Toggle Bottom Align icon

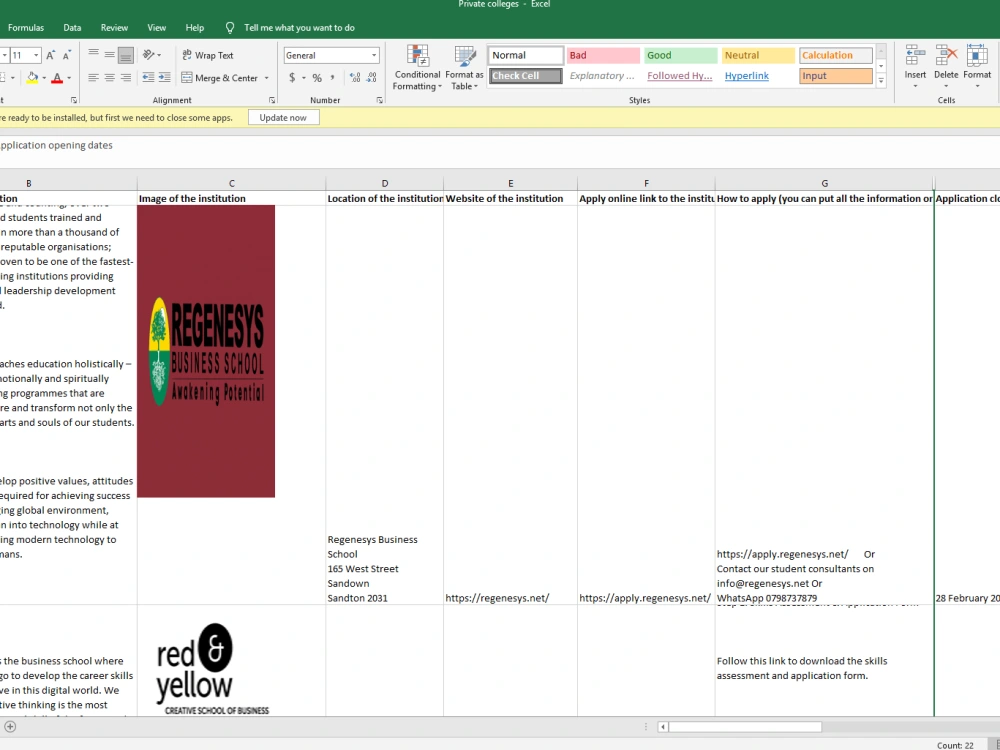(x=126, y=55)
